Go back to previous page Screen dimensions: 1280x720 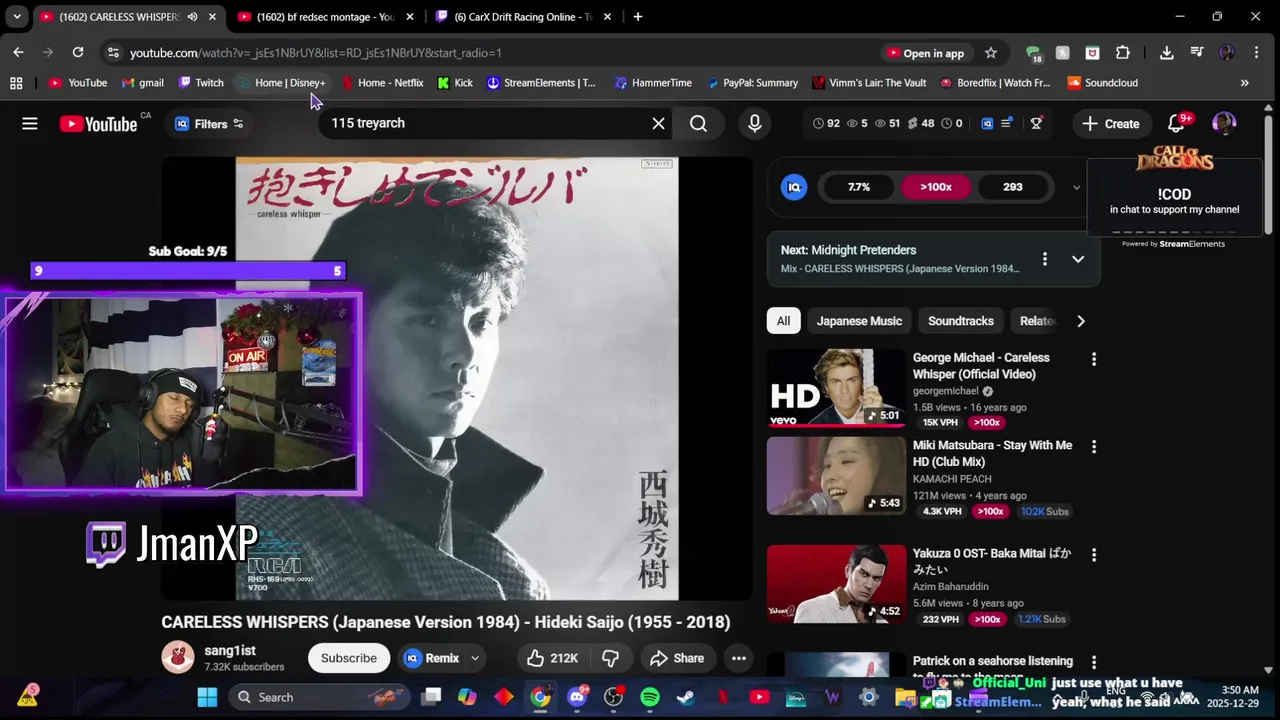[x=18, y=53]
